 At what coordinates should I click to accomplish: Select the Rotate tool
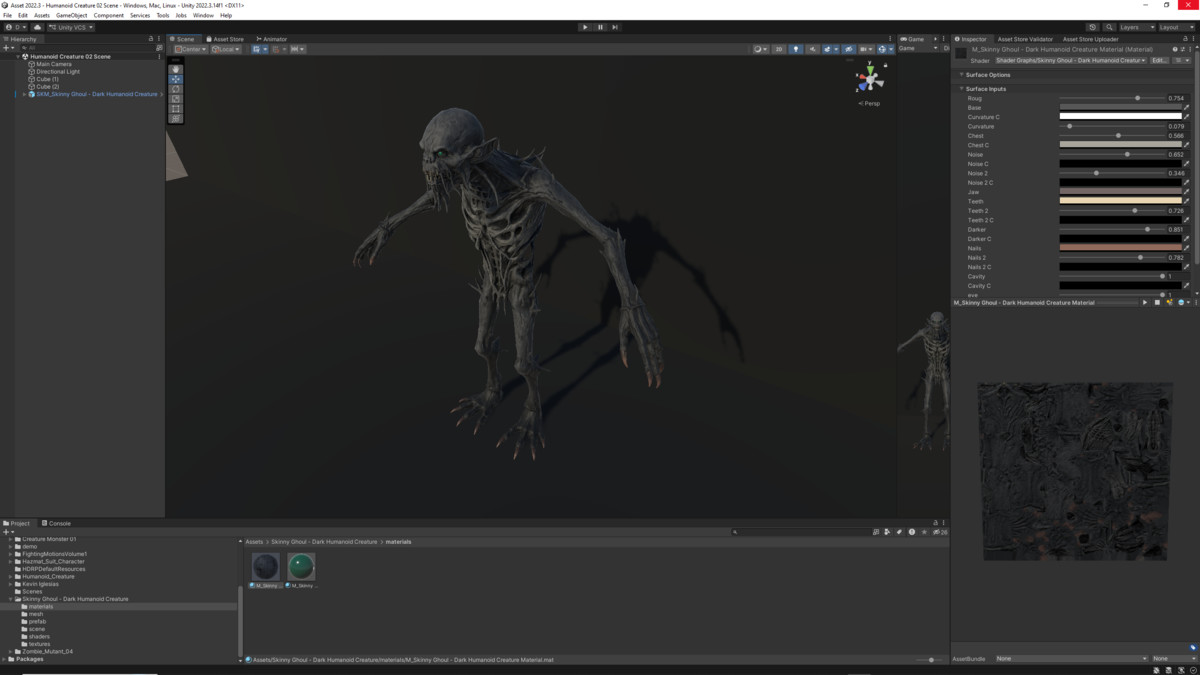coord(176,89)
